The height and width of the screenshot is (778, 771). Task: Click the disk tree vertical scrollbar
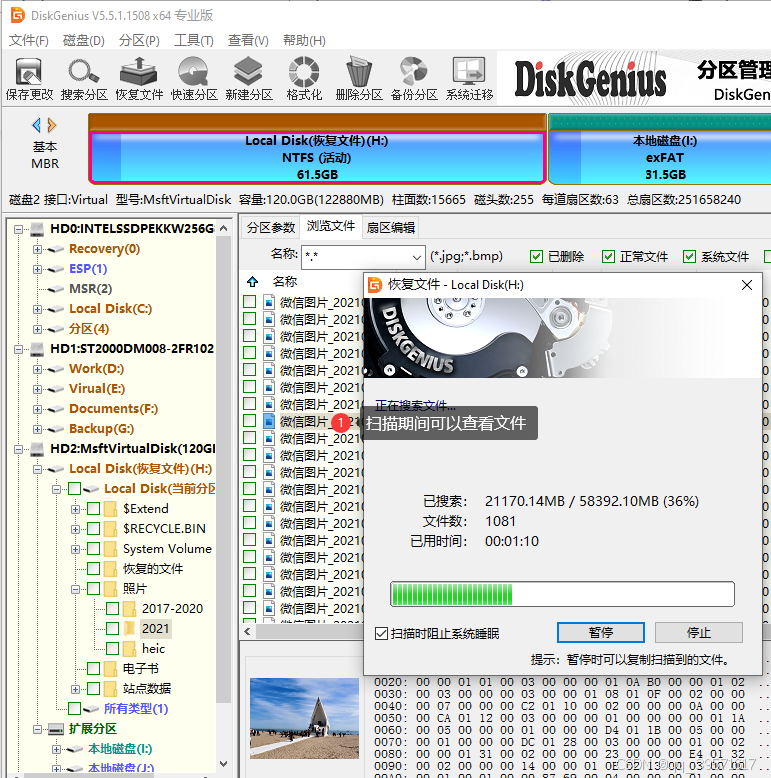click(x=224, y=471)
